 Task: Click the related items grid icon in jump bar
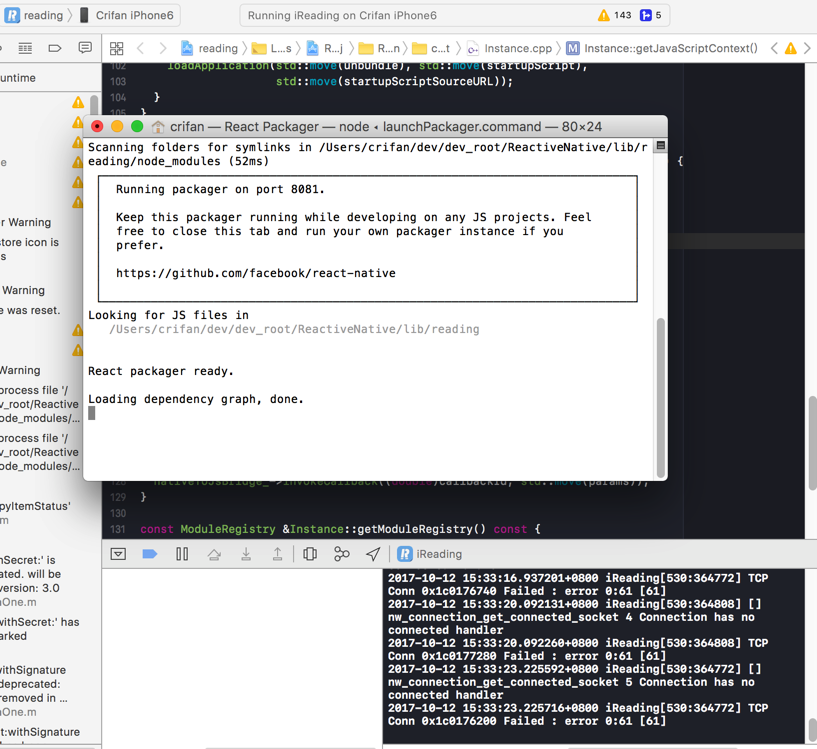pos(117,48)
